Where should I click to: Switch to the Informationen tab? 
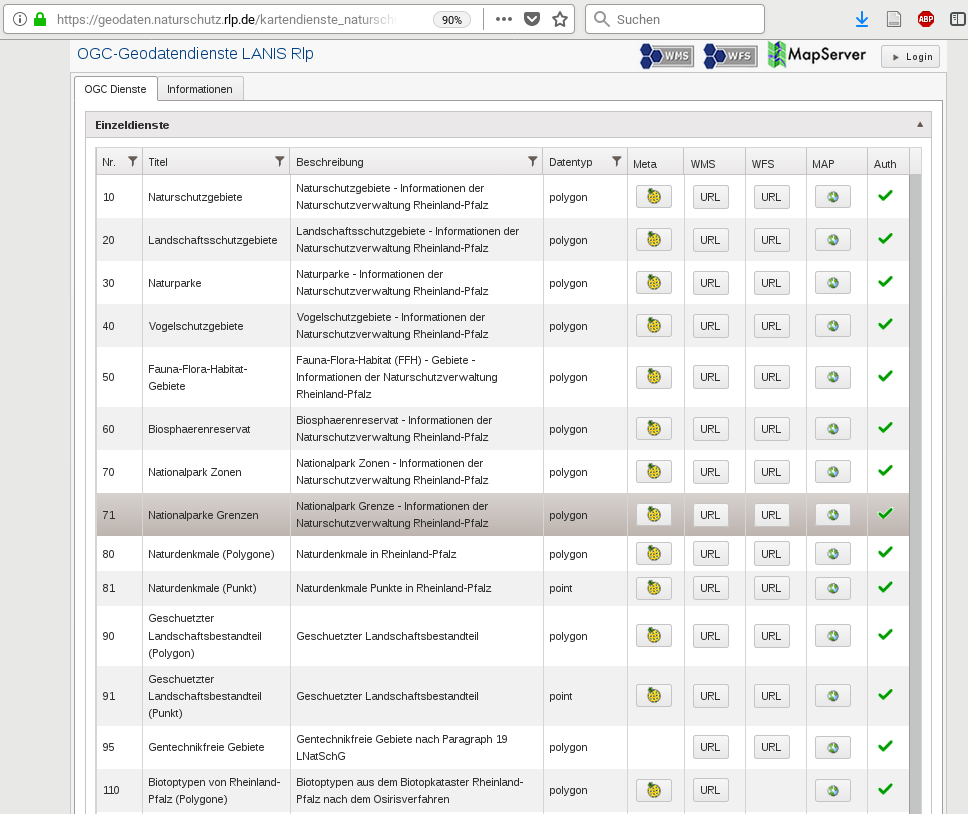coord(200,89)
